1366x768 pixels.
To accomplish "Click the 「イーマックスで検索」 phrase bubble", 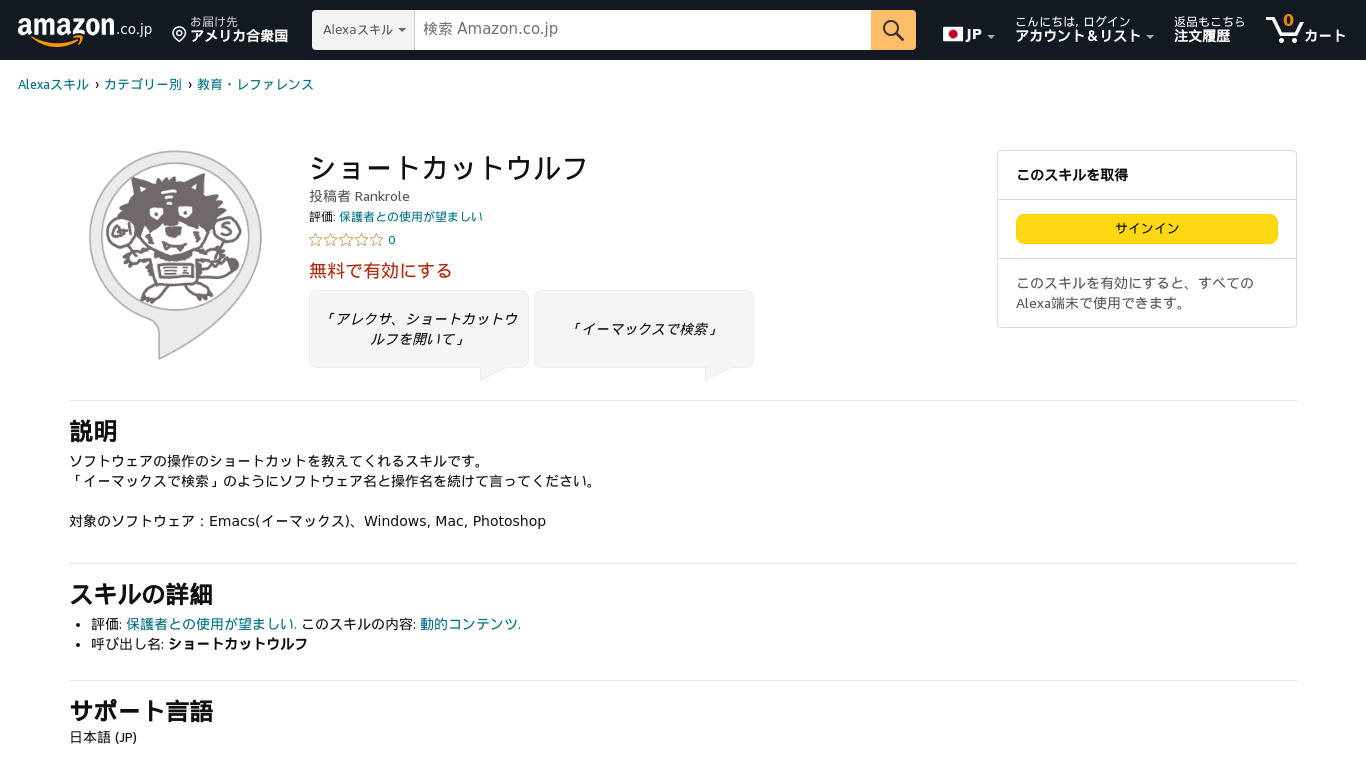I will 644,329.
